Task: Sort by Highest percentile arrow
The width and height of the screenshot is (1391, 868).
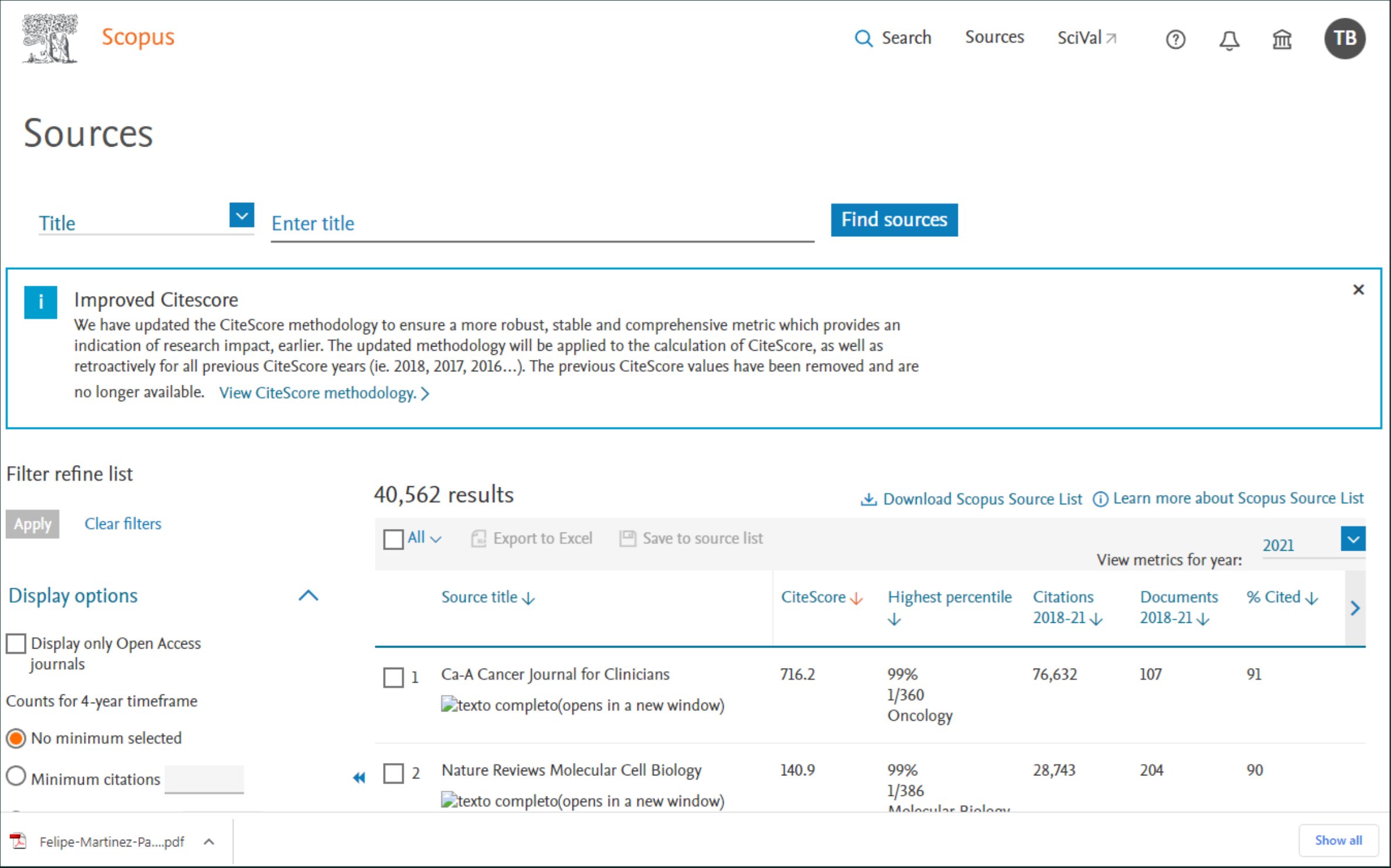Action: coord(894,619)
